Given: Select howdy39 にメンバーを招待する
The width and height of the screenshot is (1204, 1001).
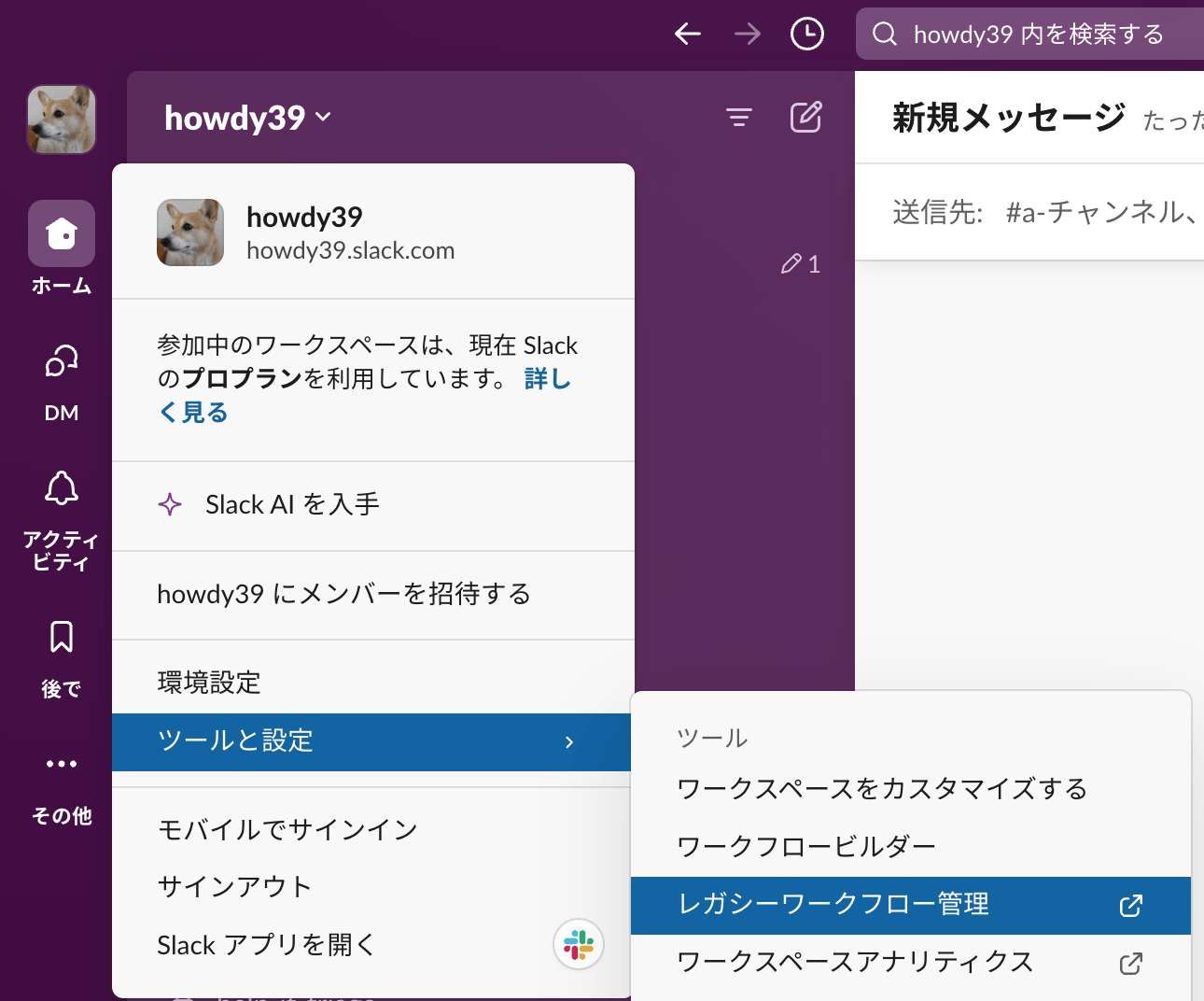Looking at the screenshot, I should point(373,595).
